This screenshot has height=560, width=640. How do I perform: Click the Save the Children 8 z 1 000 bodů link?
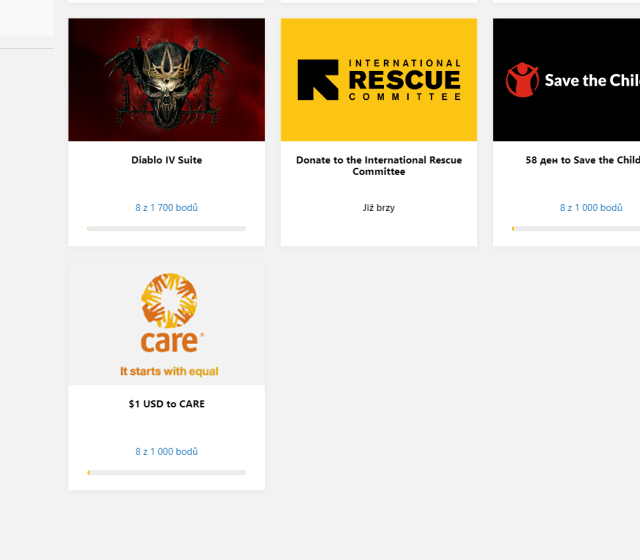coord(591,208)
